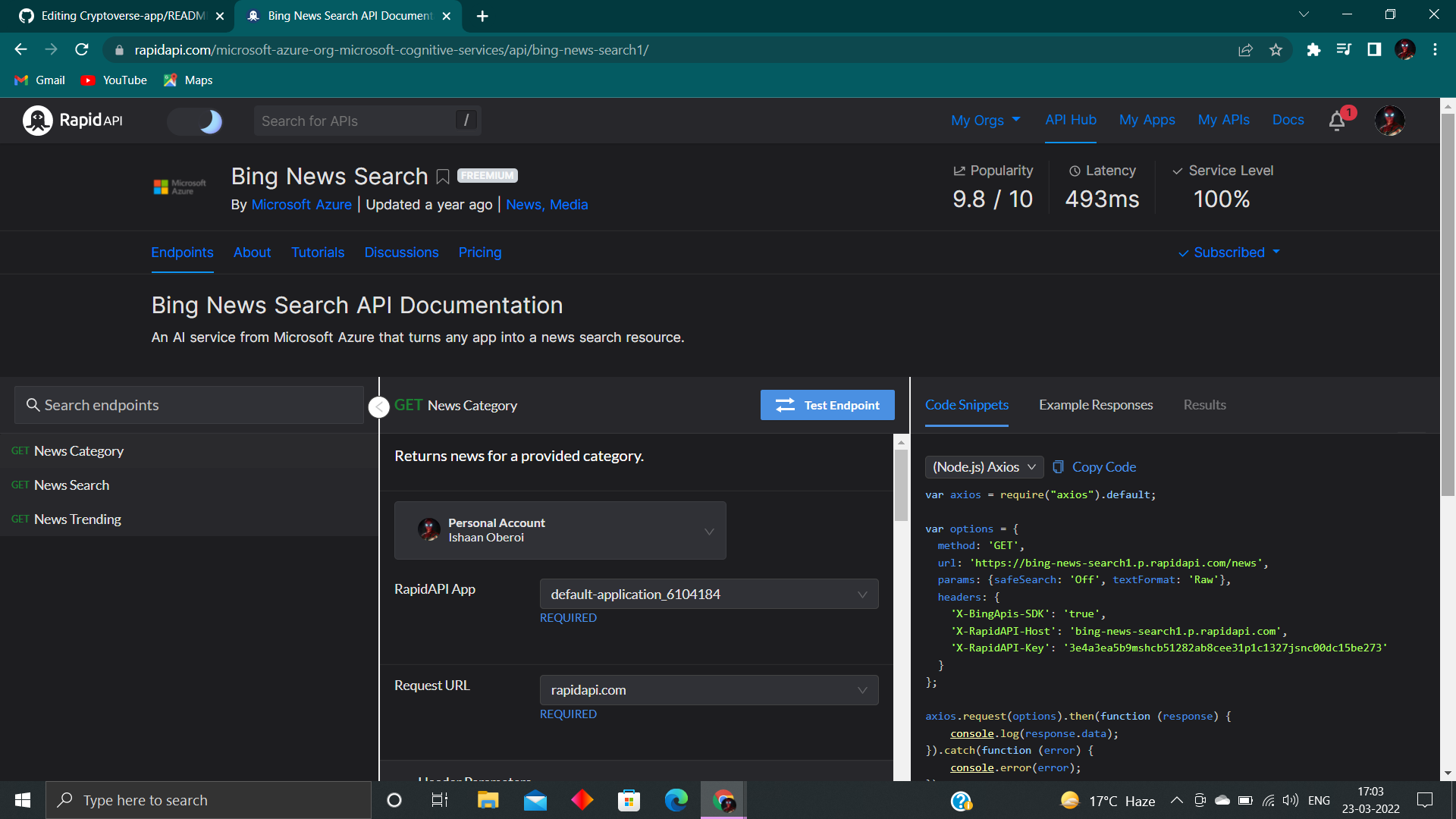
Task: Bookmark this tab with the star icon
Action: click(1276, 50)
